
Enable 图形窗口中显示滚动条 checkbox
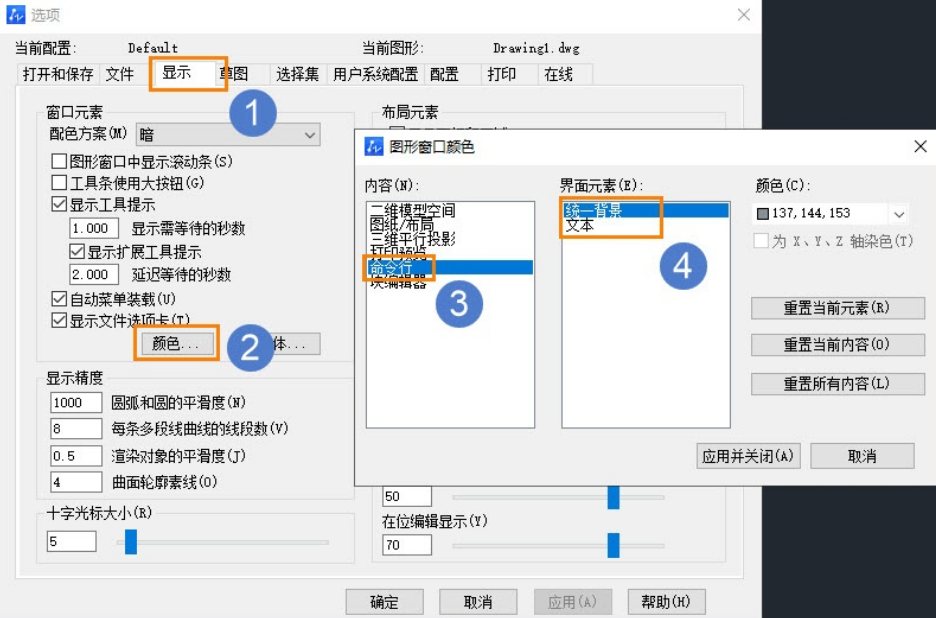[58, 161]
